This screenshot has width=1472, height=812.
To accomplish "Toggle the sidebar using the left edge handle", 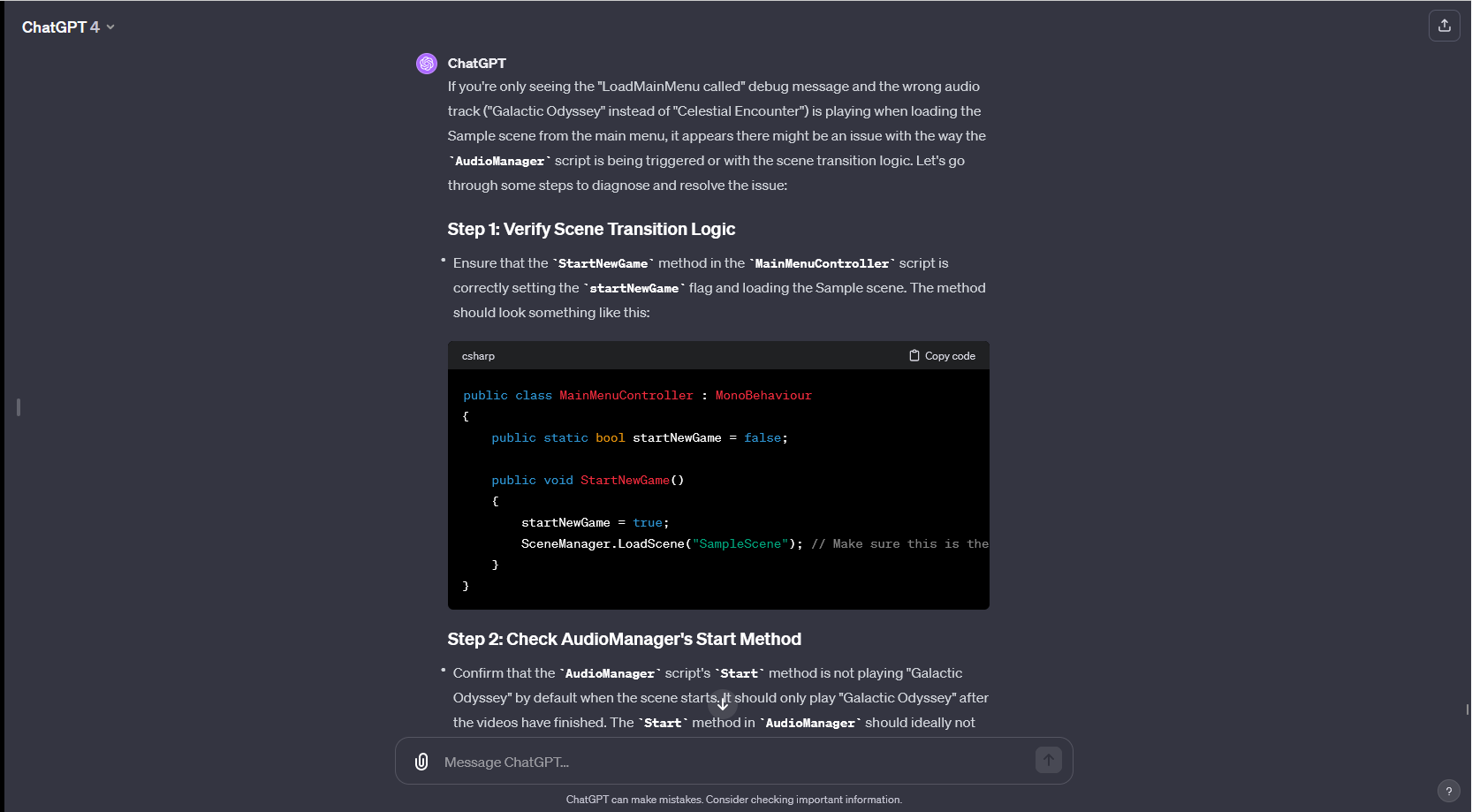I will pos(19,407).
